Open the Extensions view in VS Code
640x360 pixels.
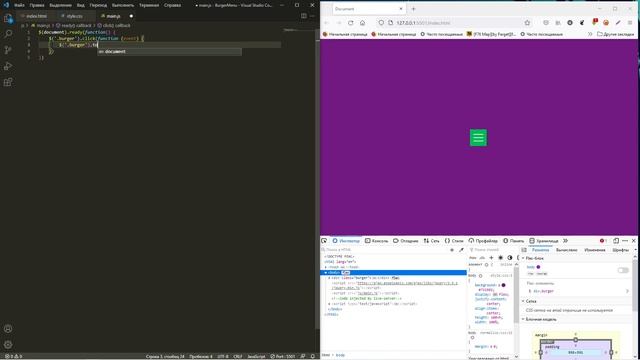point(8,82)
